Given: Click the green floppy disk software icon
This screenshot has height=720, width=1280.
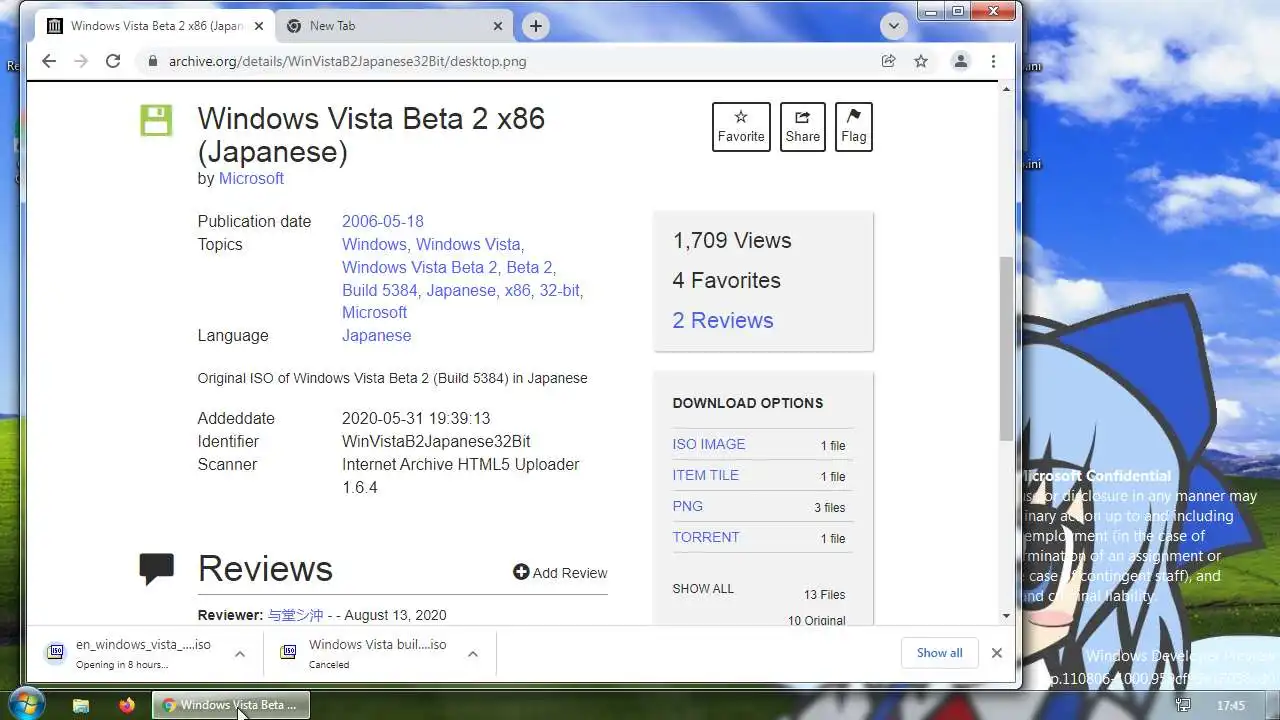Looking at the screenshot, I should point(156,120).
